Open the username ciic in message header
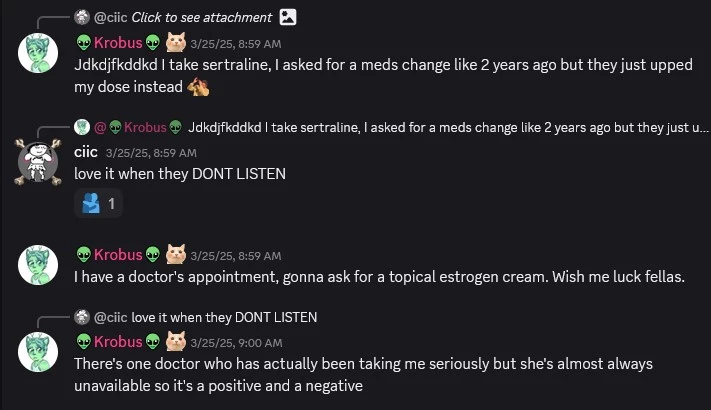Image resolution: width=711 pixels, height=410 pixels. pos(86,151)
